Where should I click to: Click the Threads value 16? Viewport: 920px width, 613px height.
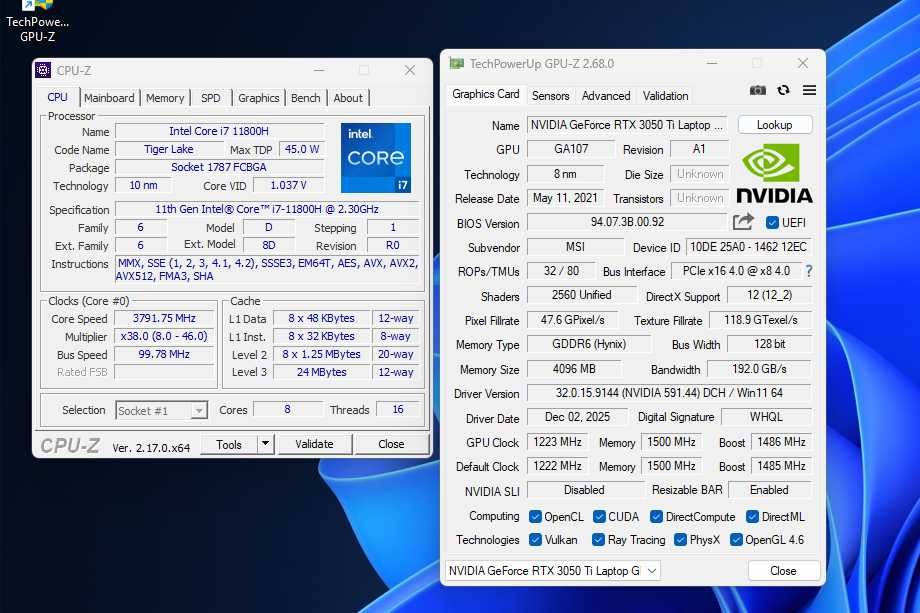[x=398, y=409]
